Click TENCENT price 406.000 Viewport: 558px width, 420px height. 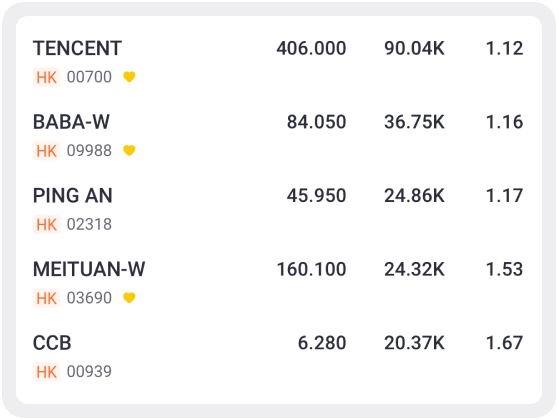[311, 48]
